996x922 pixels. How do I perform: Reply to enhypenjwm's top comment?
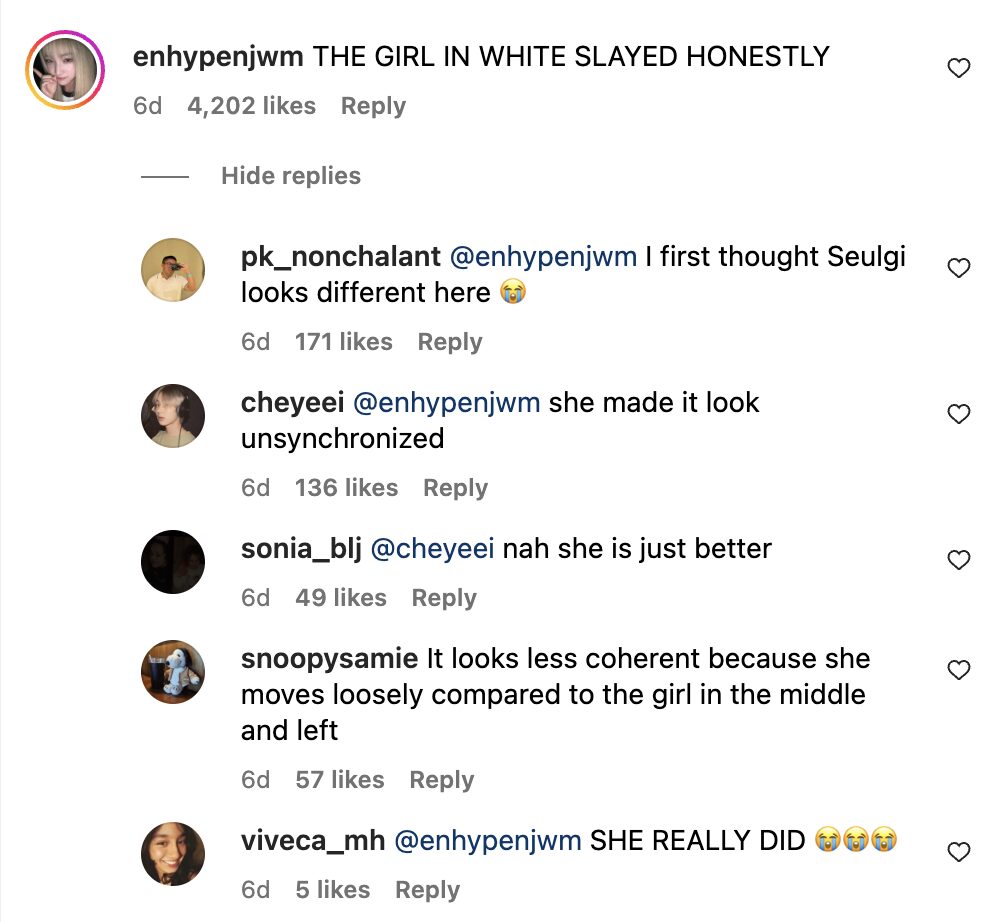click(x=373, y=106)
